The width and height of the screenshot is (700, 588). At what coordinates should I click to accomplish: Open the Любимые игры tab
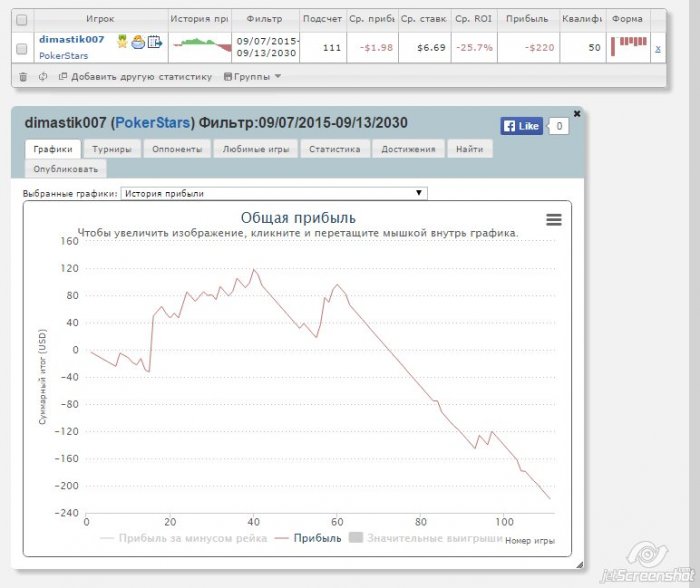point(256,149)
